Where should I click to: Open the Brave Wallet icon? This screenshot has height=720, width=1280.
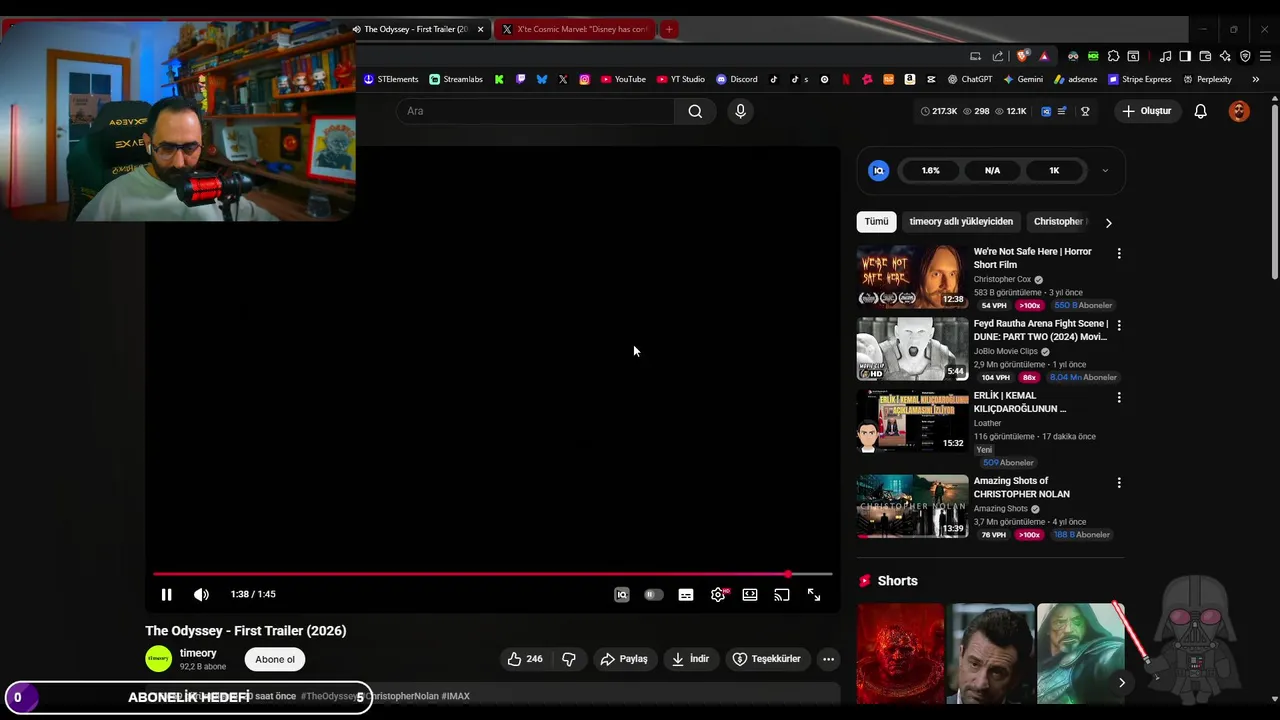[x=1205, y=56]
